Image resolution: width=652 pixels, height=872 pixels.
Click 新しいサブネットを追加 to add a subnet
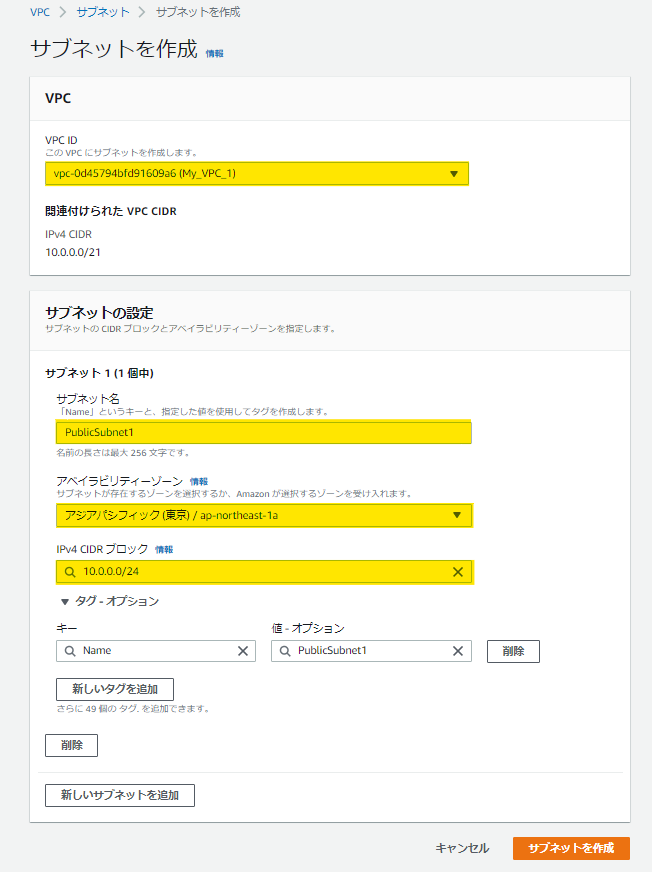click(119, 795)
